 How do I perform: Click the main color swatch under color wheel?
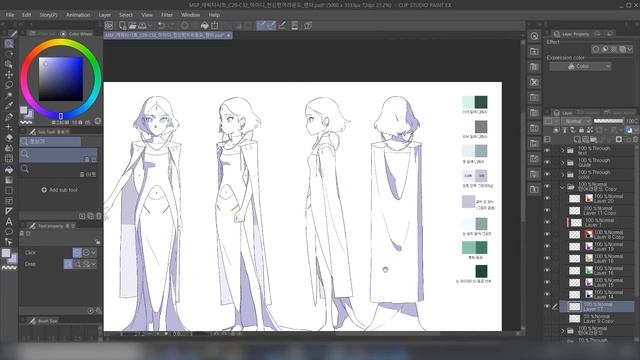click(24, 110)
